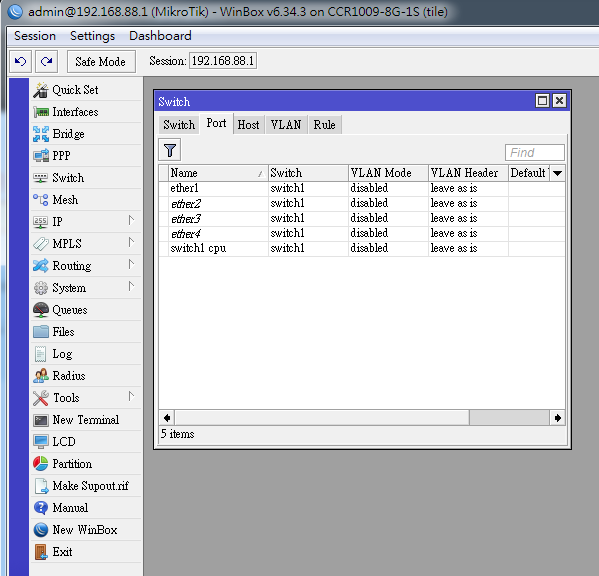The height and width of the screenshot is (576, 599).
Task: Click the IP icon in sidebar
Action: pyautogui.click(x=40, y=222)
